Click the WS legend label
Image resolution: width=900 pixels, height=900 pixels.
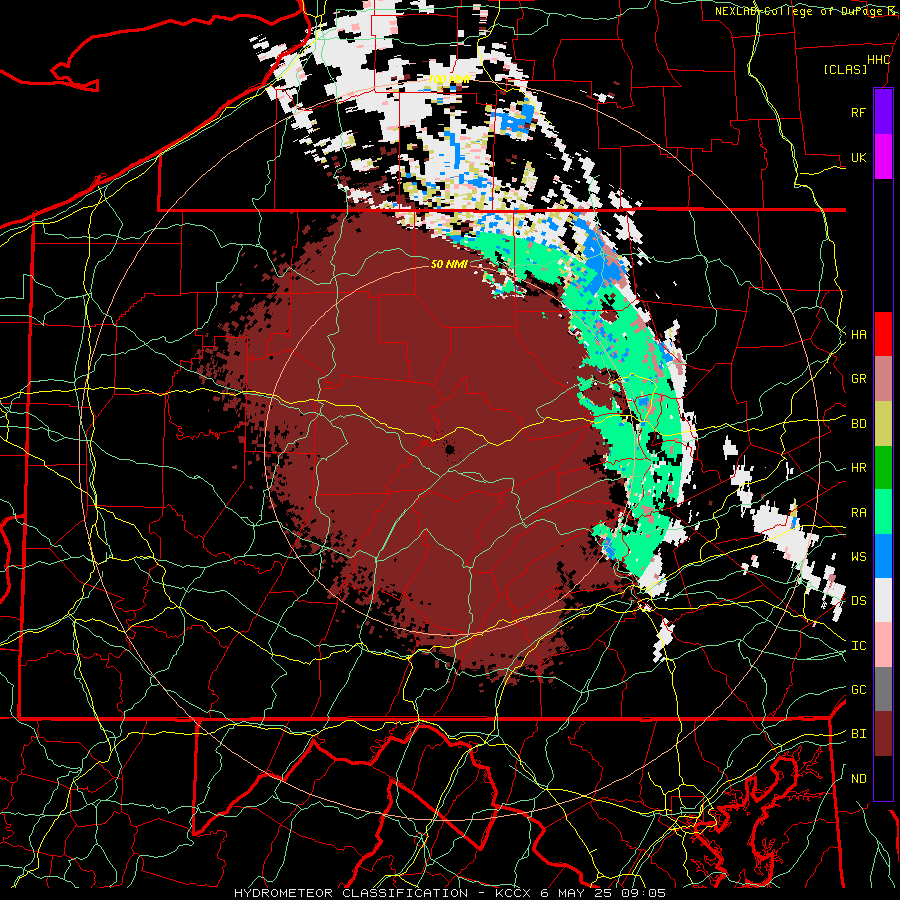pos(858,556)
